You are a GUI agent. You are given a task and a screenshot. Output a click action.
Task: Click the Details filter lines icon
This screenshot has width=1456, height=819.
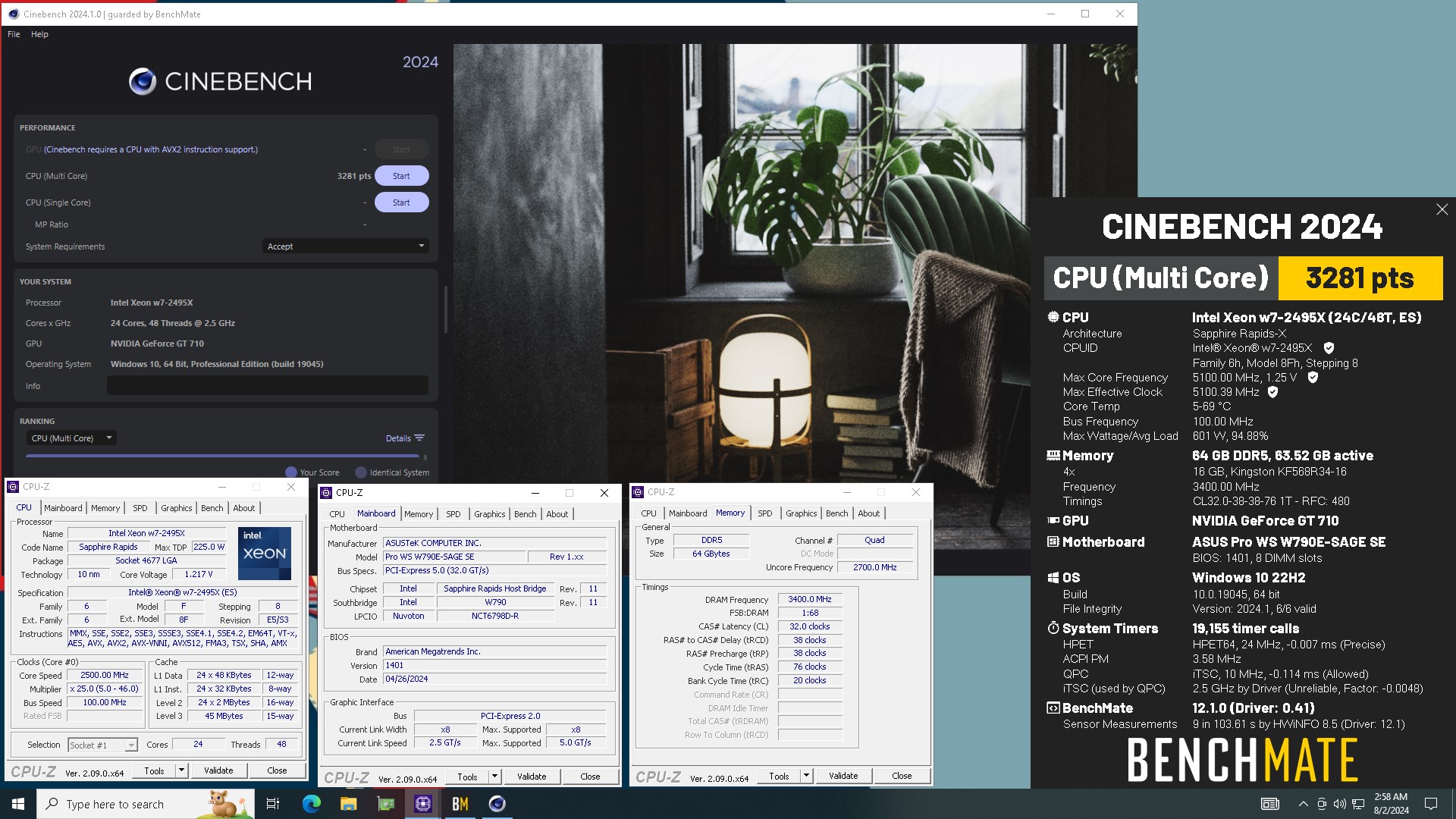(419, 438)
